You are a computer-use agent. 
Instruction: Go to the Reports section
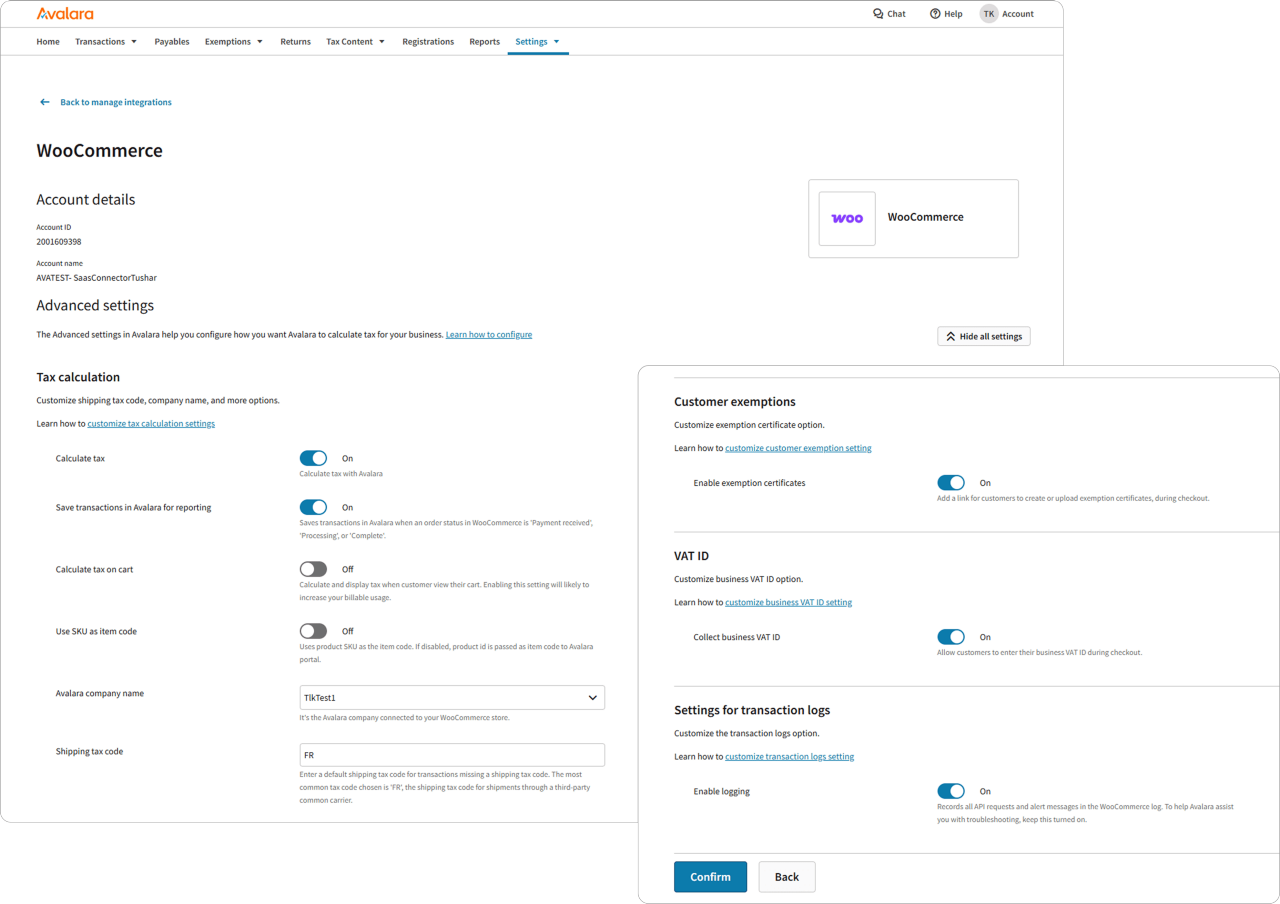(x=484, y=41)
